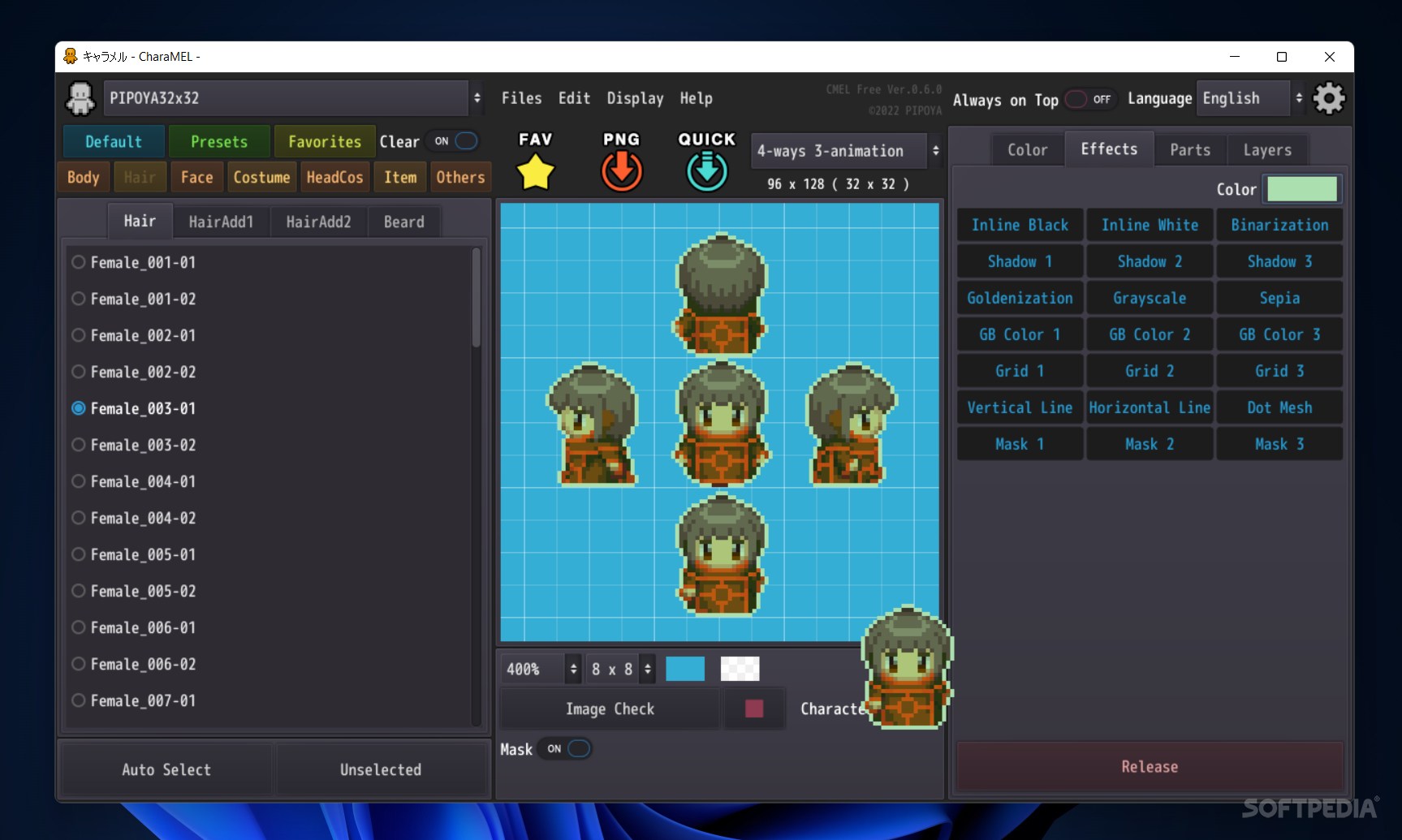
Task: Open the 4-ways 3-animation dropdown
Action: tap(845, 151)
